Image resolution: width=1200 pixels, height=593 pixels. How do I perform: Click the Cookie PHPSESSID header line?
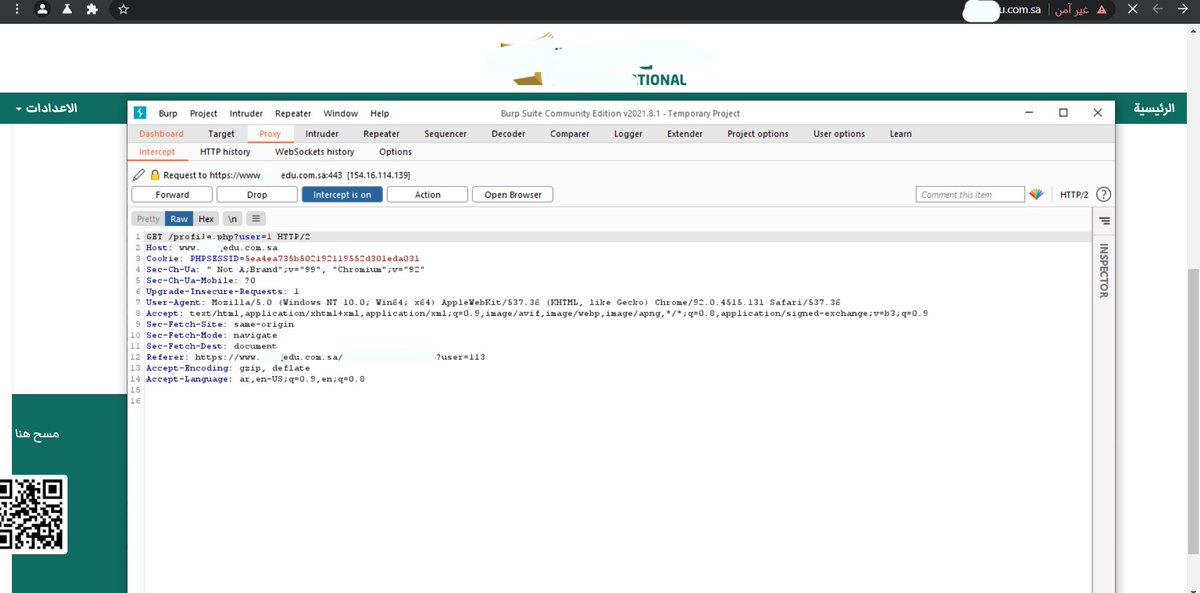282,258
